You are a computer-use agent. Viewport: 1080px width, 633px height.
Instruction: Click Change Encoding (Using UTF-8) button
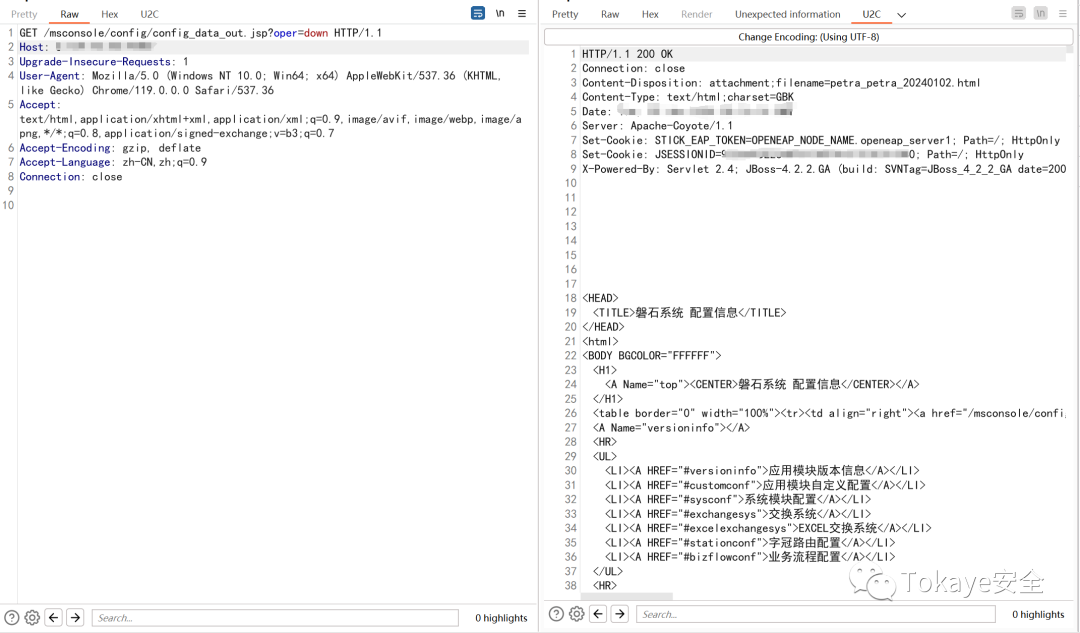(x=809, y=37)
